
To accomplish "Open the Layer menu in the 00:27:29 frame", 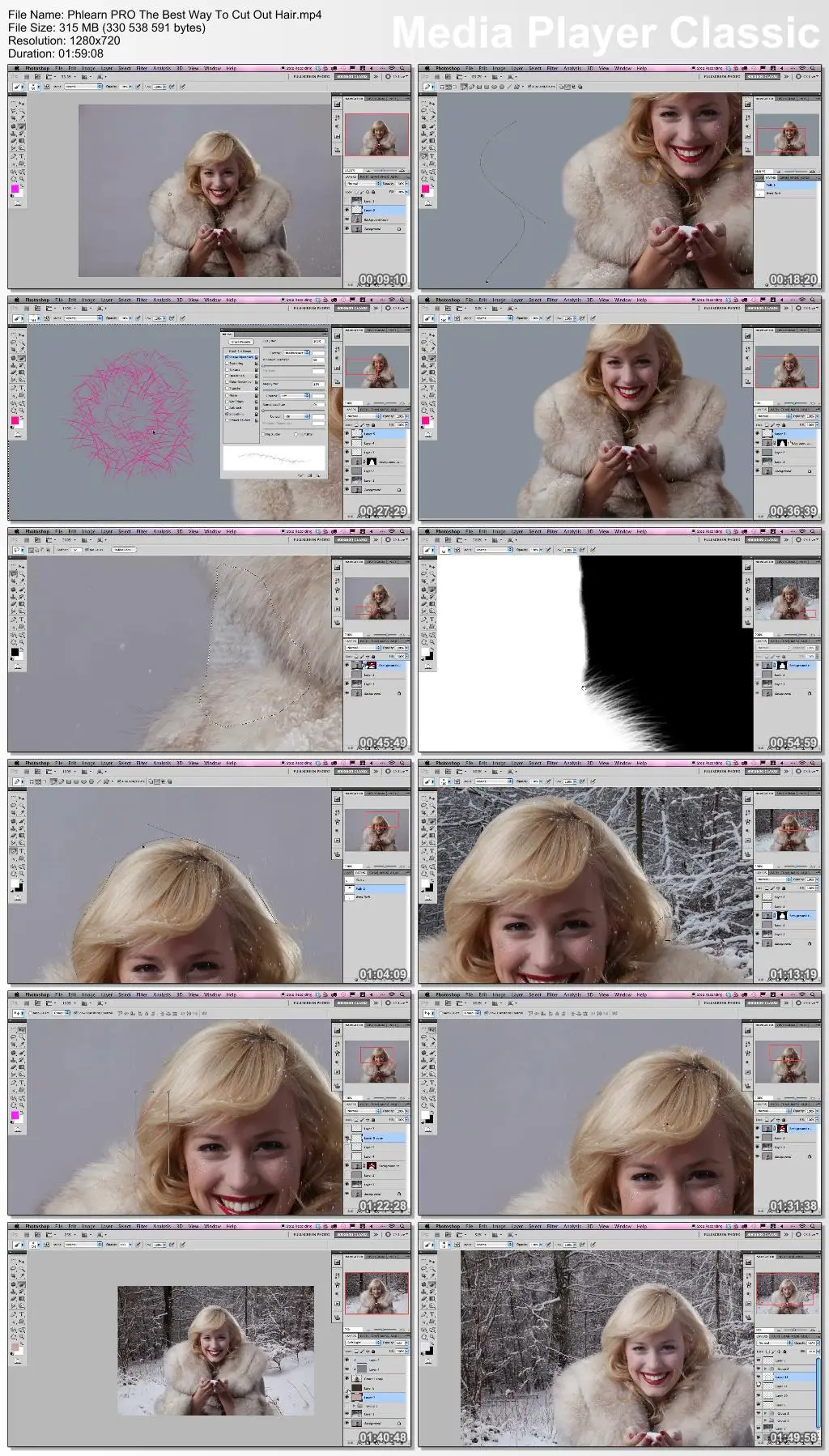I will 107,300.
